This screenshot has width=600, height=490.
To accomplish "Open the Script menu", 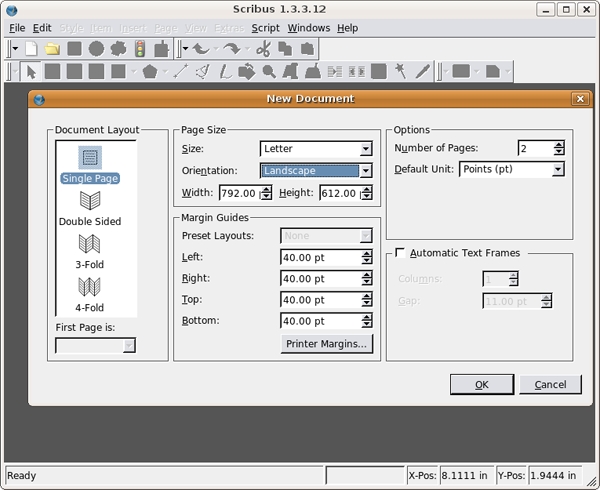I will tap(265, 28).
